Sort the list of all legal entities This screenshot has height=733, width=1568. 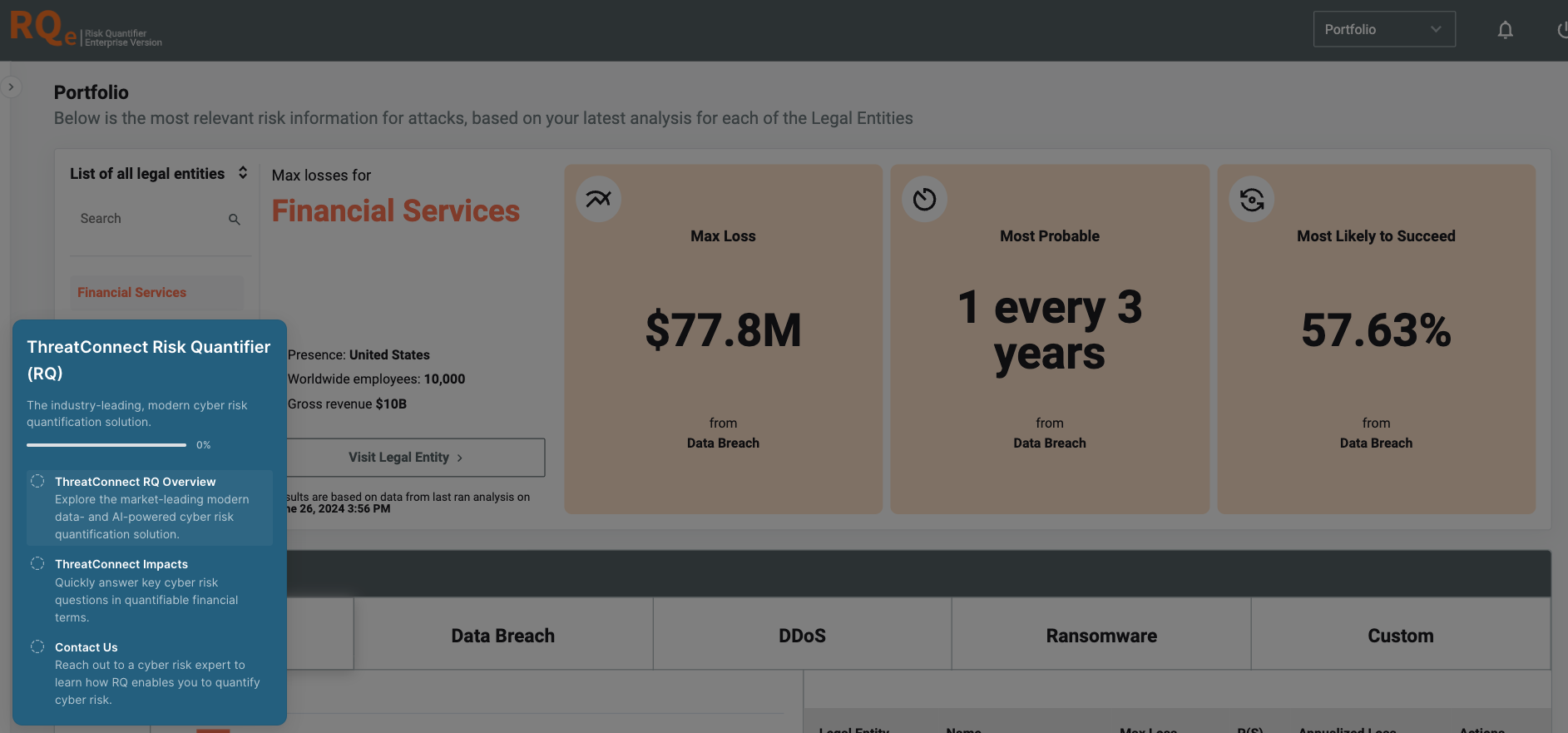click(243, 172)
